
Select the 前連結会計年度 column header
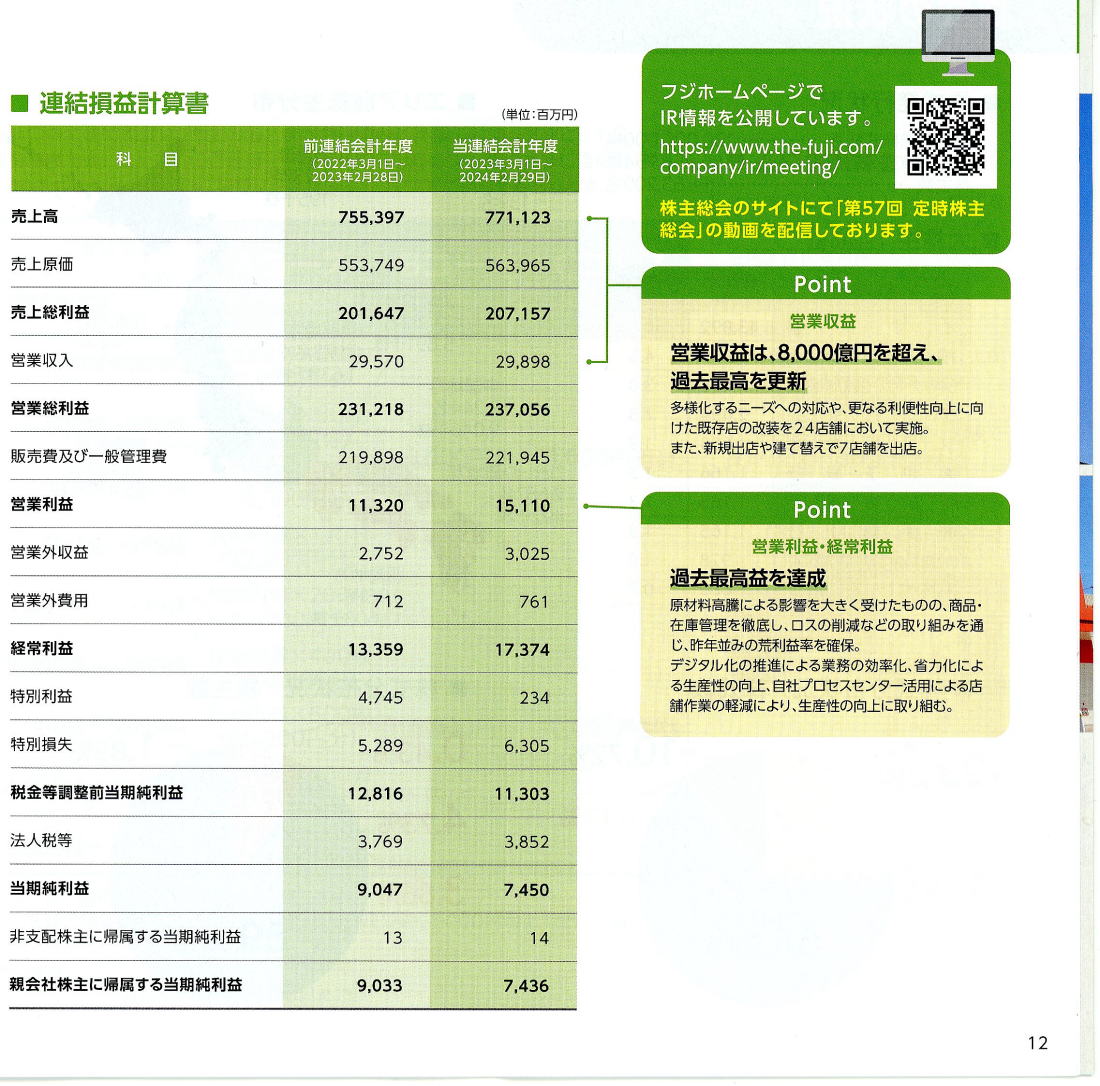(358, 160)
